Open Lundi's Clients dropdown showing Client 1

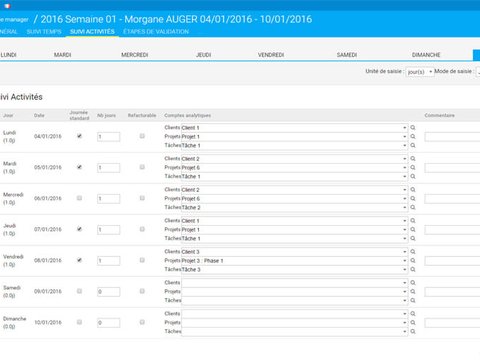(x=294, y=128)
